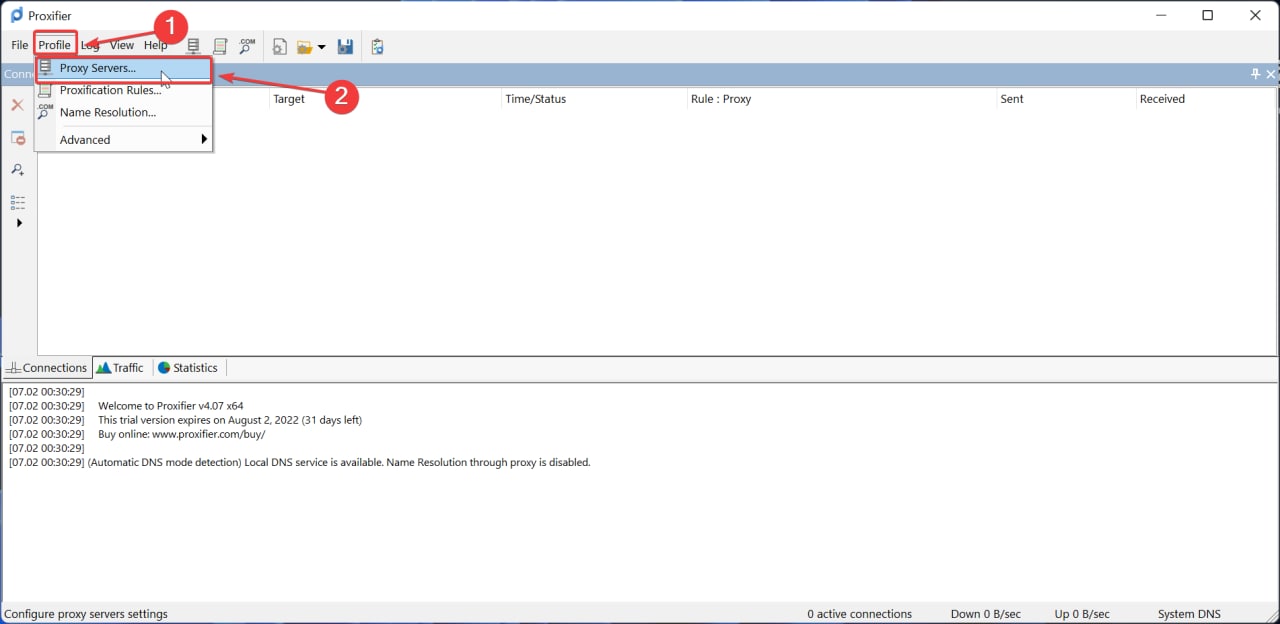This screenshot has width=1280, height=624.
Task: Open the dropdown arrow beside the folder icon
Action: tap(321, 47)
